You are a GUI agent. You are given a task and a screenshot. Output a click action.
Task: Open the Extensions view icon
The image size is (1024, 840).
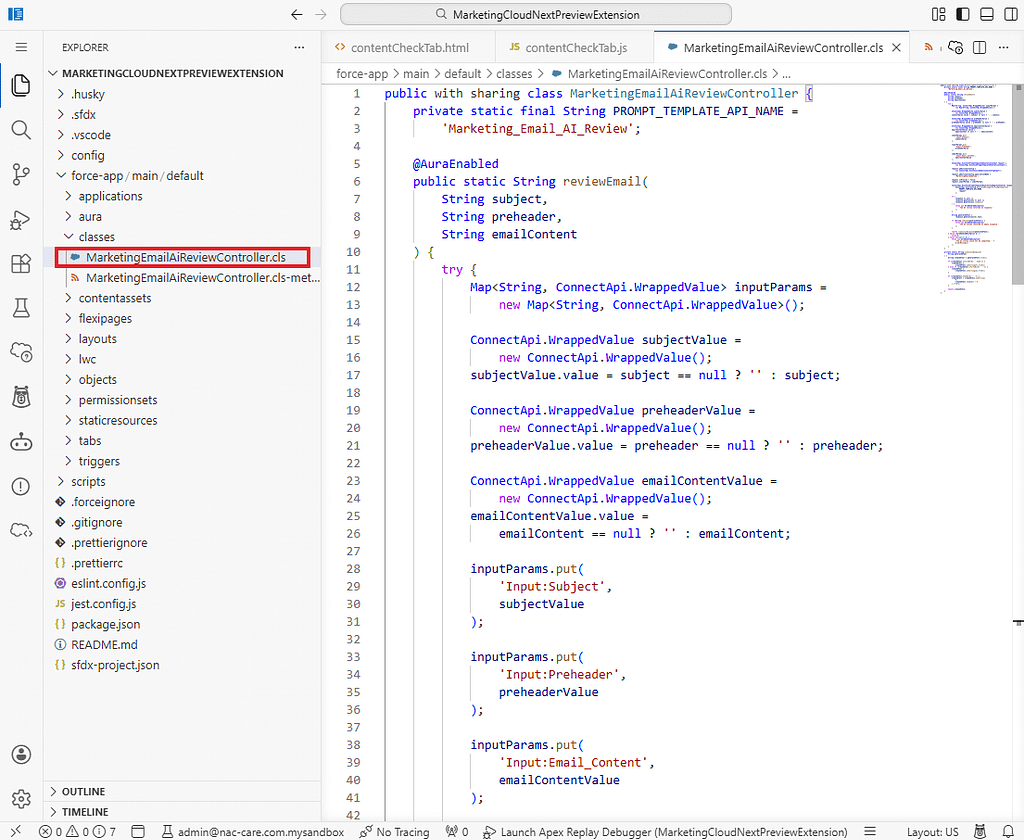tap(21, 264)
